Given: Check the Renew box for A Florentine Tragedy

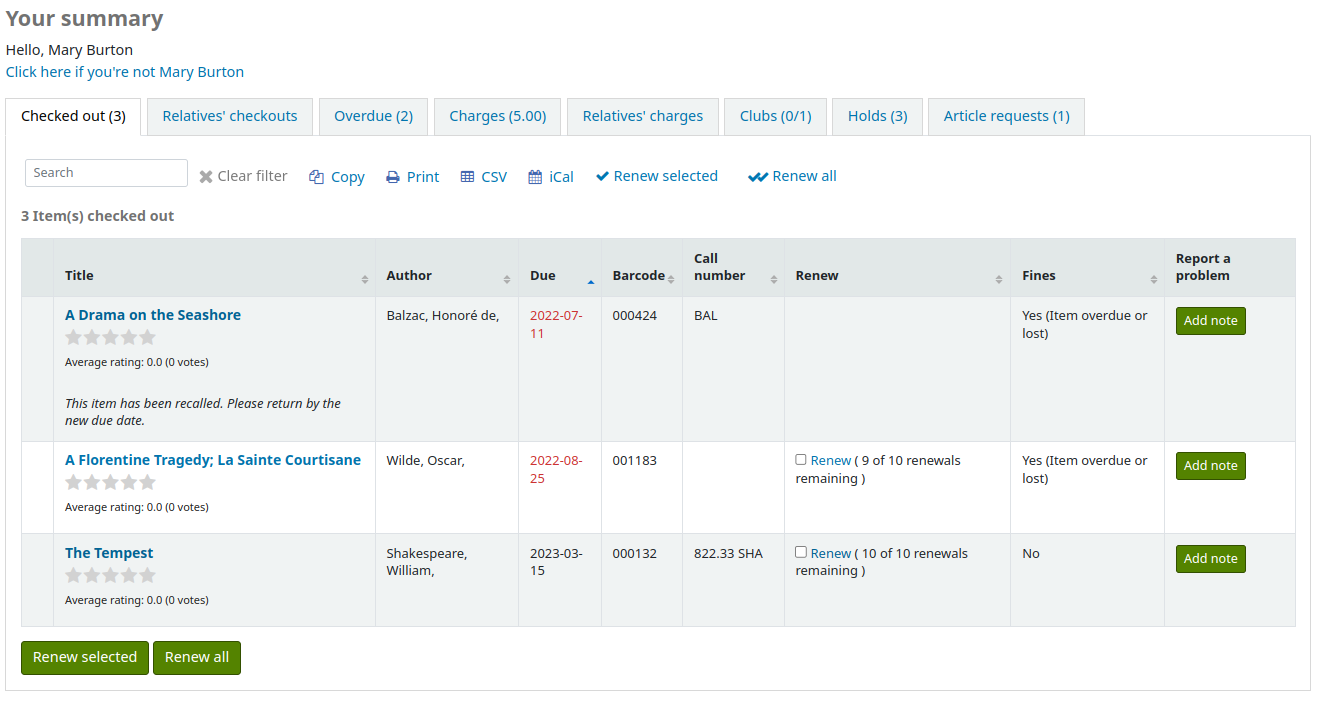Looking at the screenshot, I should (x=801, y=459).
